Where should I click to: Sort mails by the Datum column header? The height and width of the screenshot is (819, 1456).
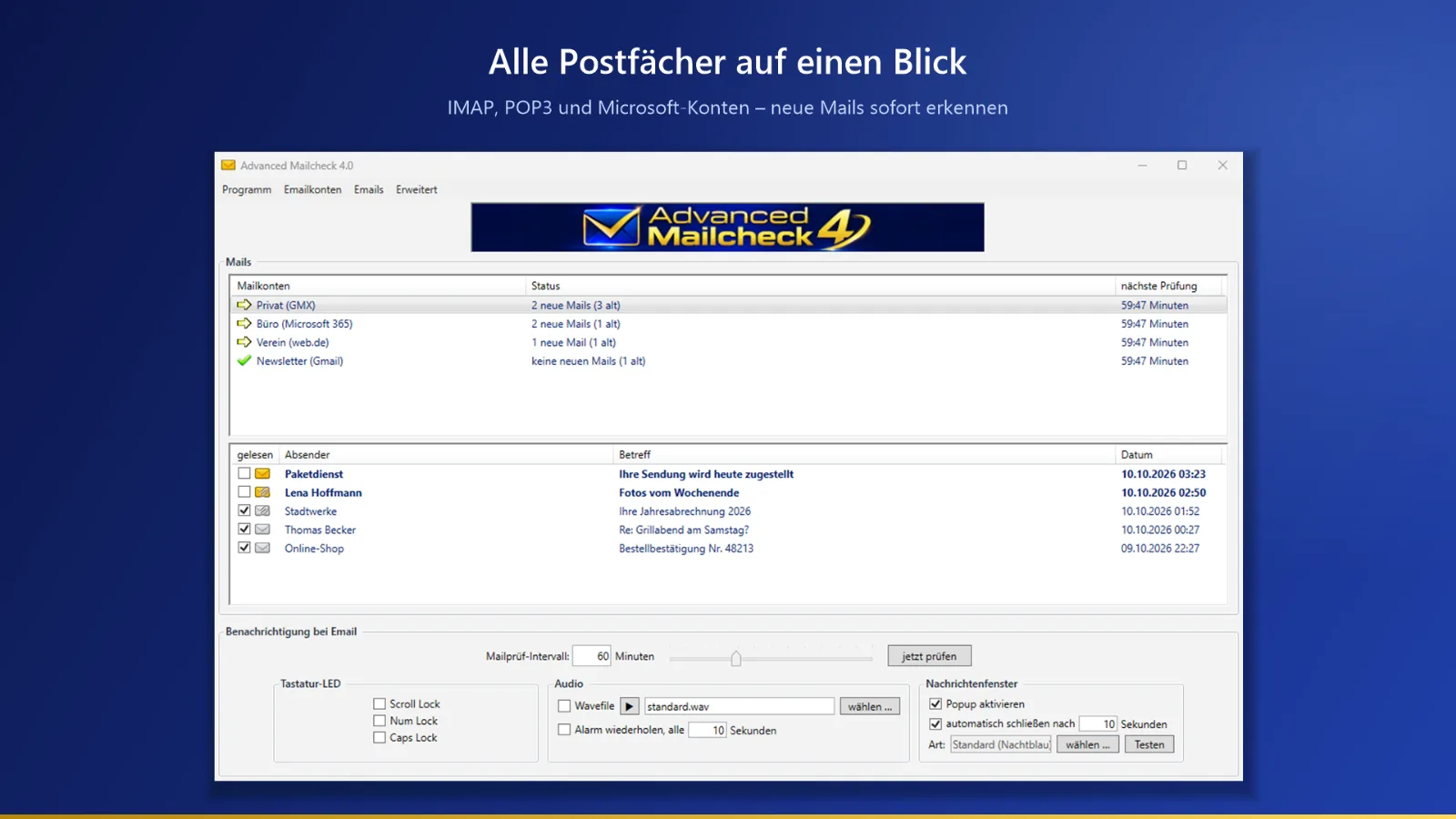pos(1169,454)
